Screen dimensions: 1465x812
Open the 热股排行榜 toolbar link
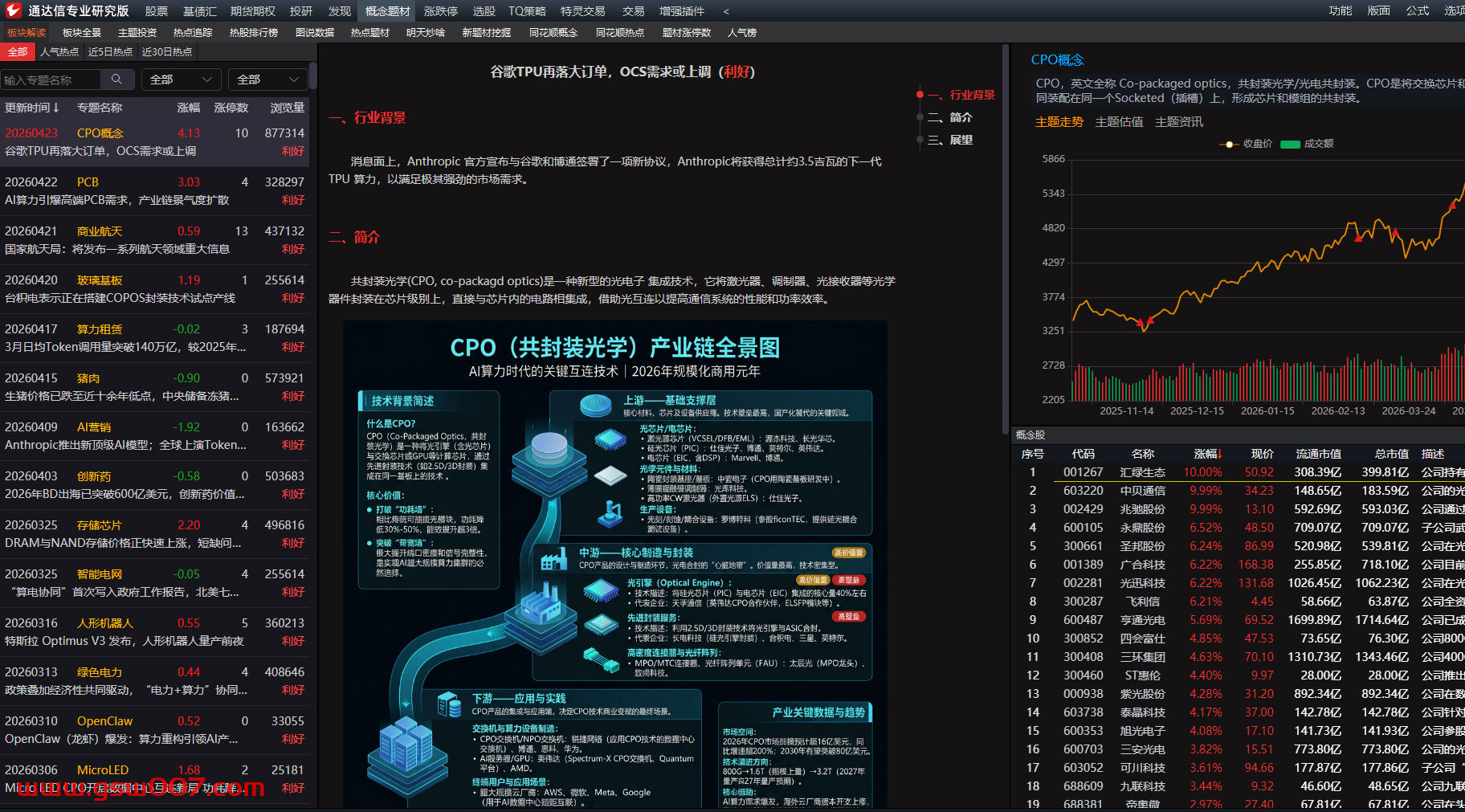coord(253,32)
